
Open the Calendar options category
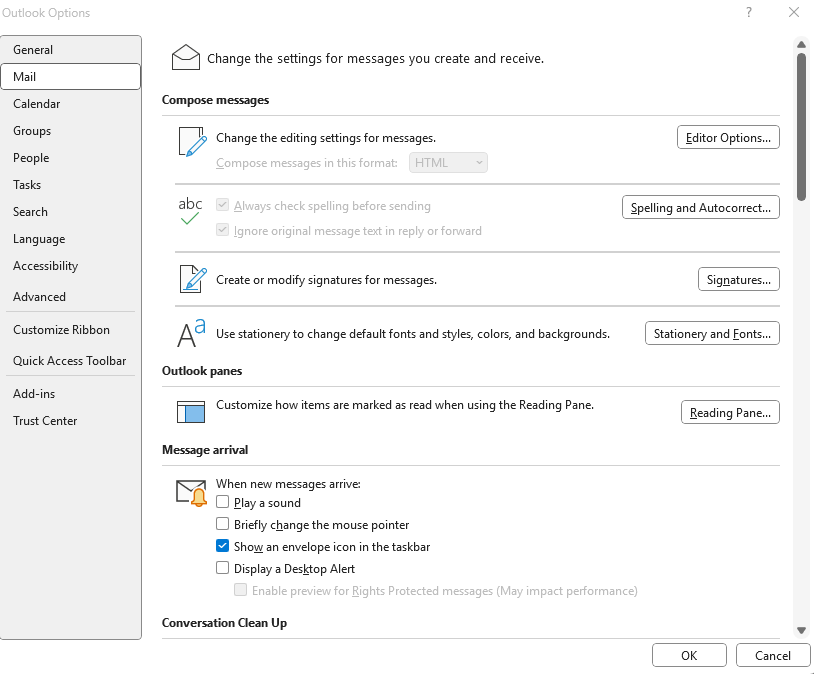71,104
